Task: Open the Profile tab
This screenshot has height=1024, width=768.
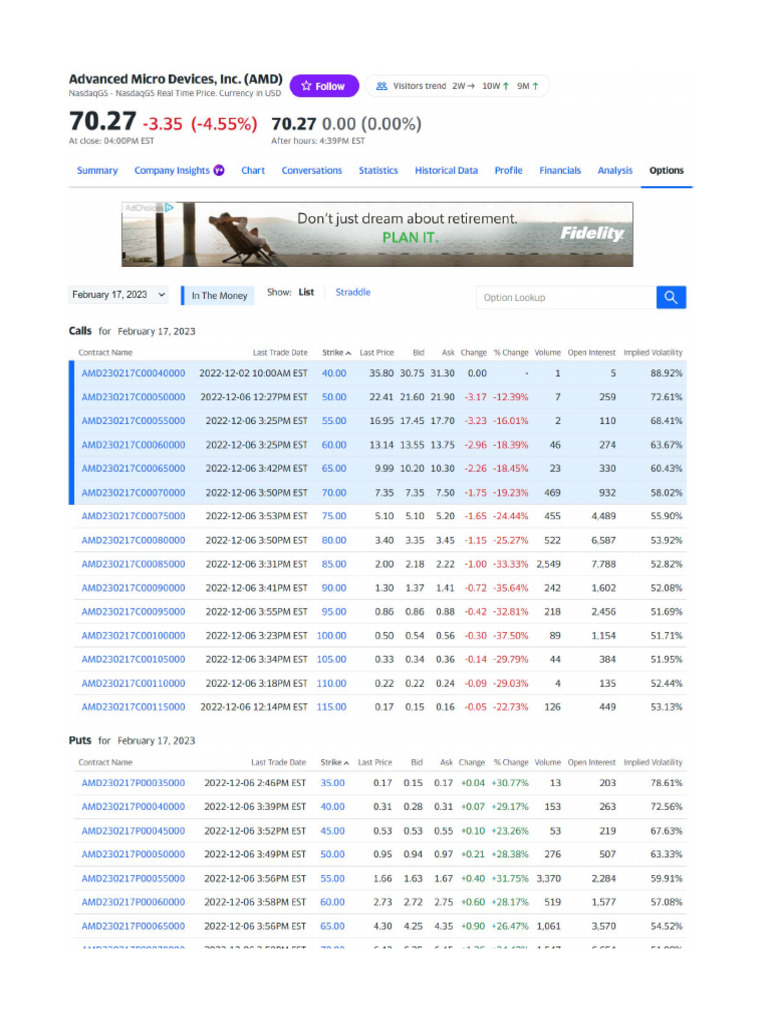Action: click(508, 170)
